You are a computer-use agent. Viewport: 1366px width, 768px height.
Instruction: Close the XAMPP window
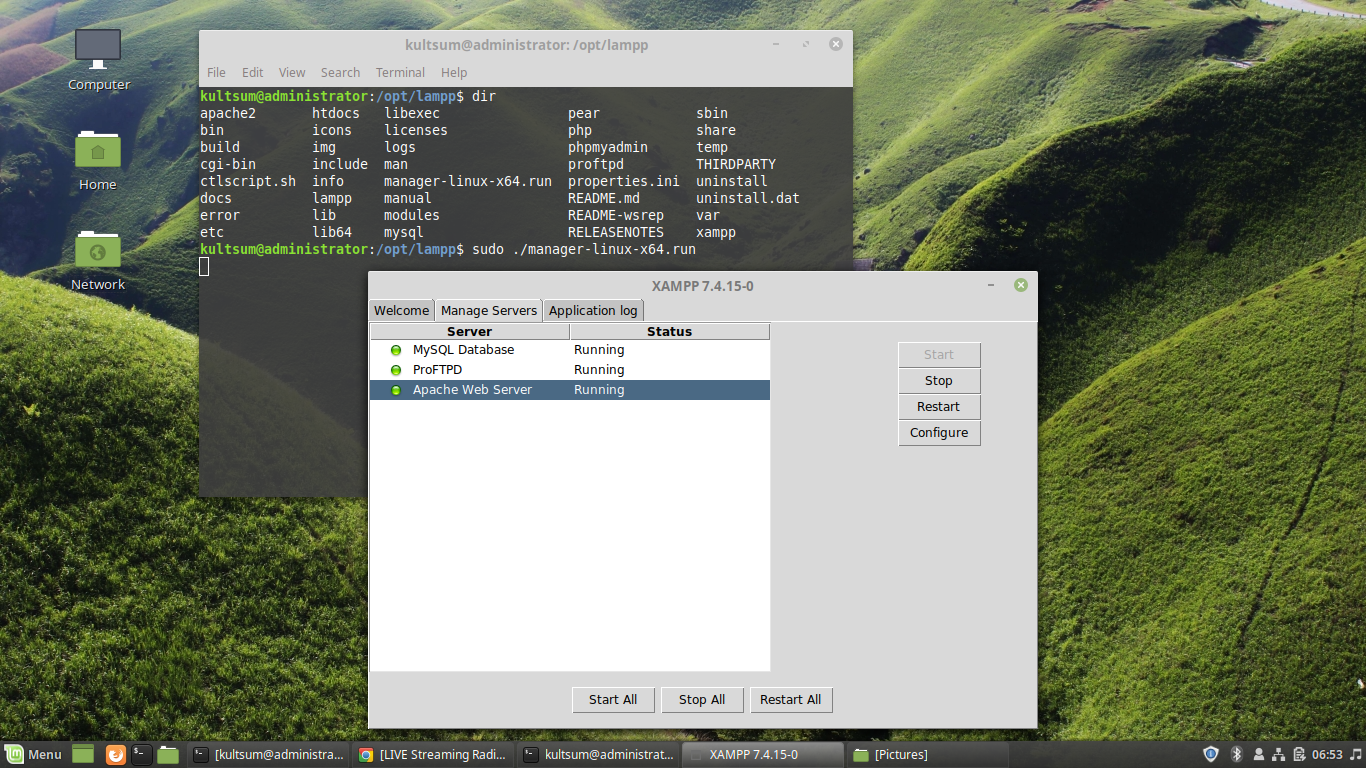[x=1021, y=285]
